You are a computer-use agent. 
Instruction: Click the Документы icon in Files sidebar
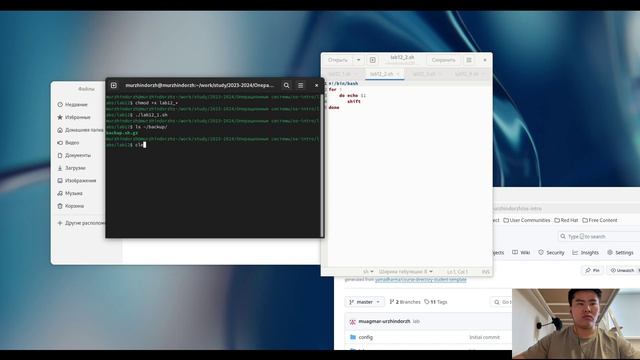tap(60, 155)
